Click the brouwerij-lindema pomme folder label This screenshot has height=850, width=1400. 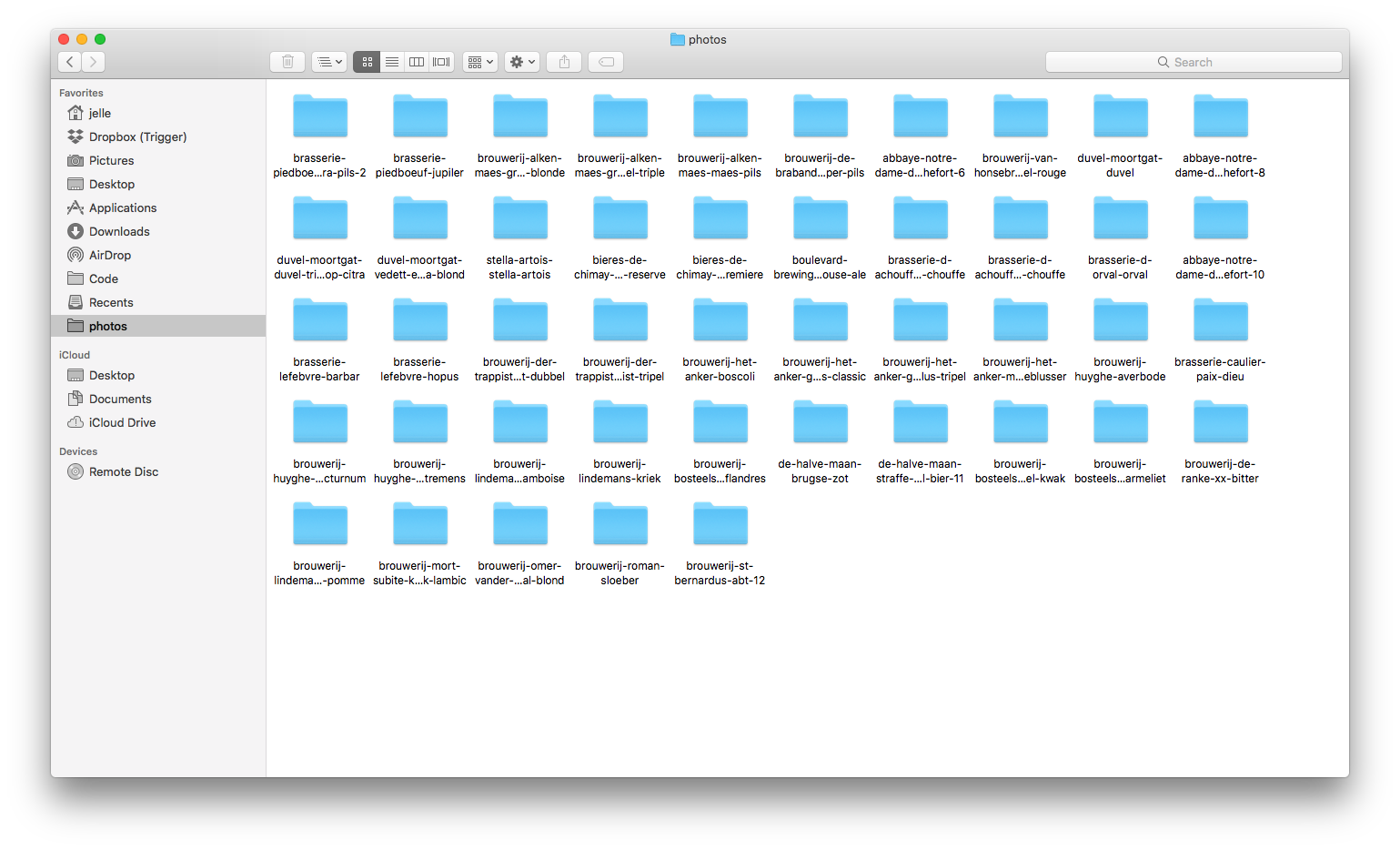point(319,573)
